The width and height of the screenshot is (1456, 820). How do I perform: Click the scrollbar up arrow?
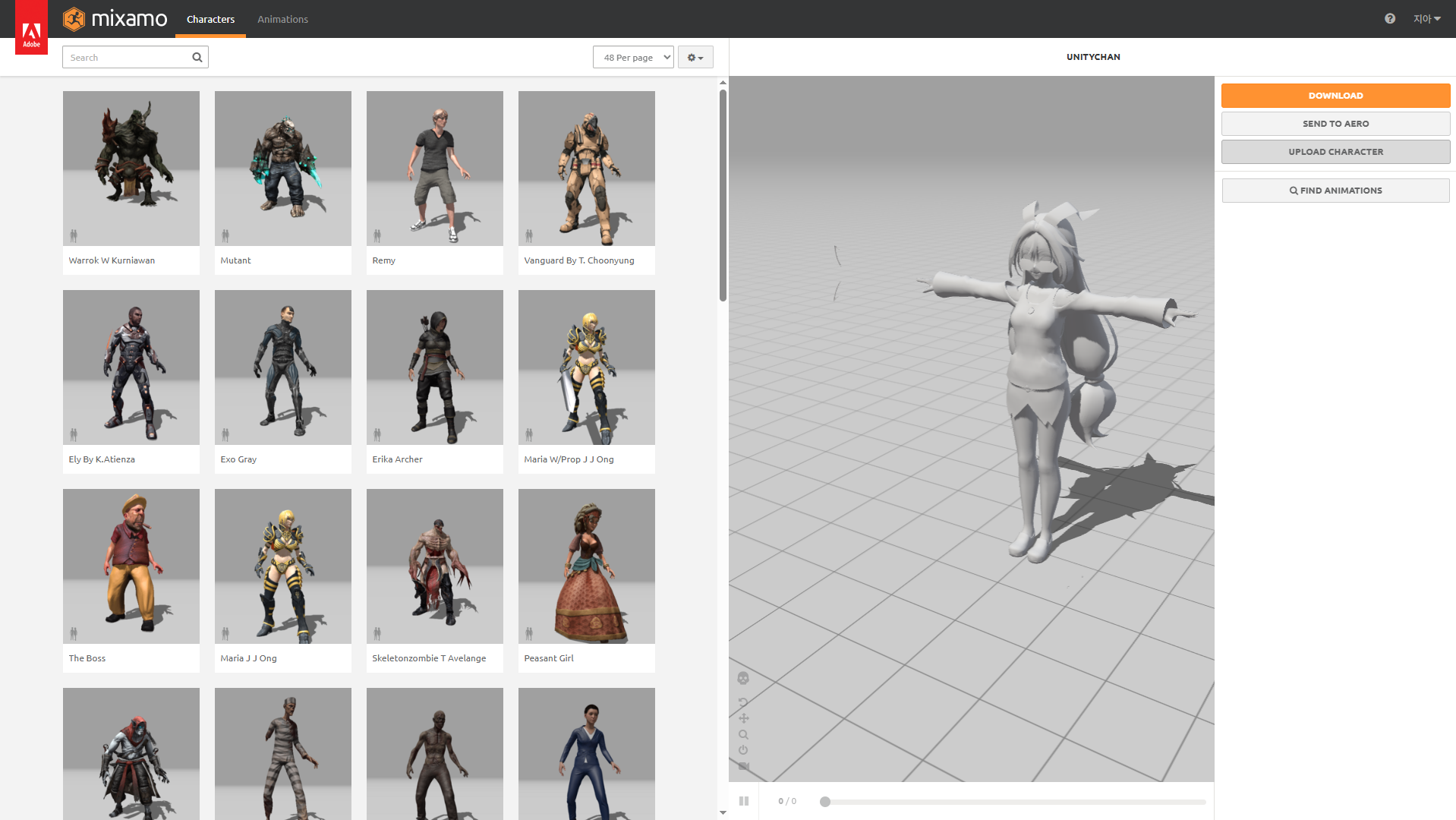pyautogui.click(x=723, y=82)
